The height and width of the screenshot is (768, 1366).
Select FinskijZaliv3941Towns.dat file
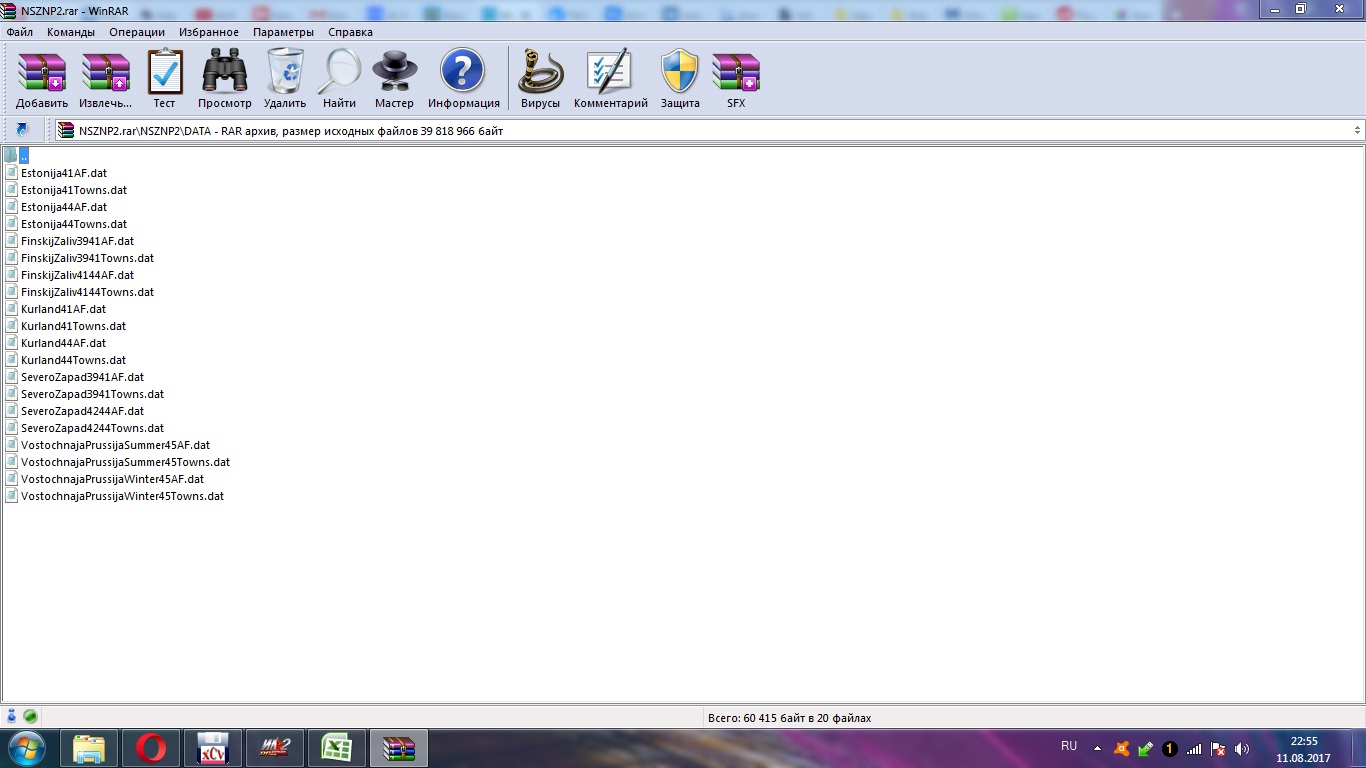pos(87,258)
